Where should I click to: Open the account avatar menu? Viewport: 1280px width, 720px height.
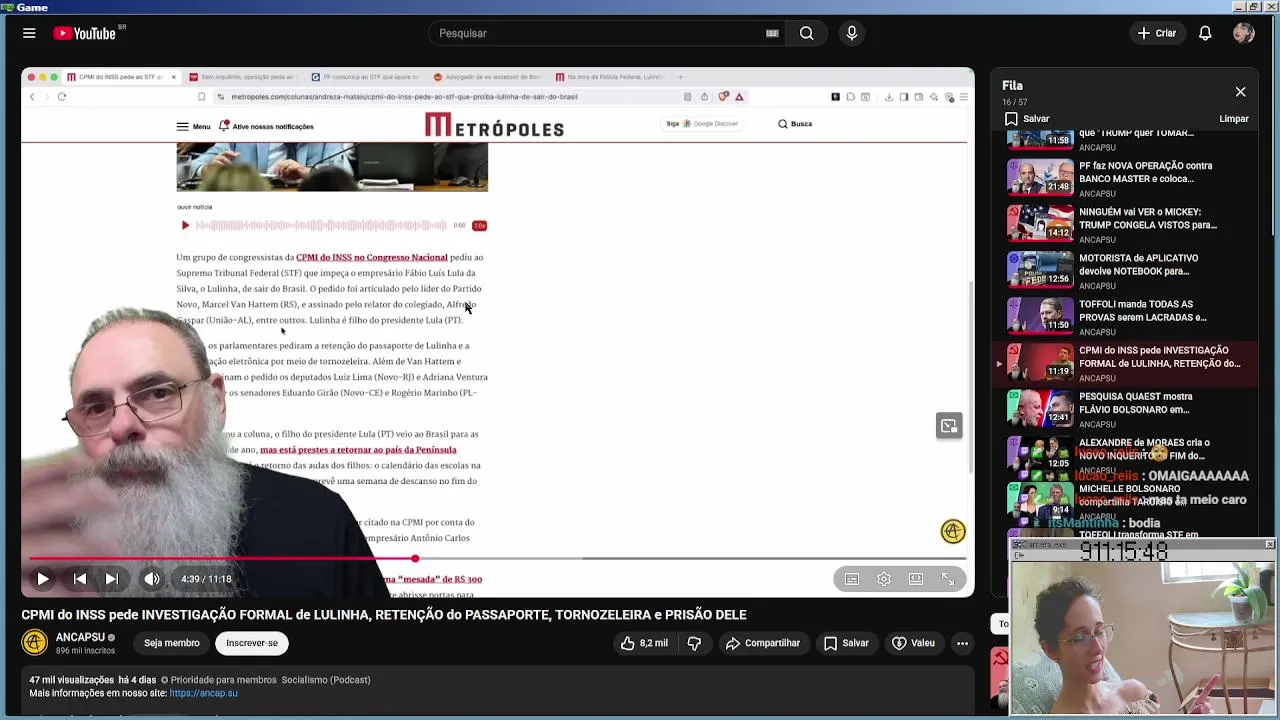pos(1244,33)
